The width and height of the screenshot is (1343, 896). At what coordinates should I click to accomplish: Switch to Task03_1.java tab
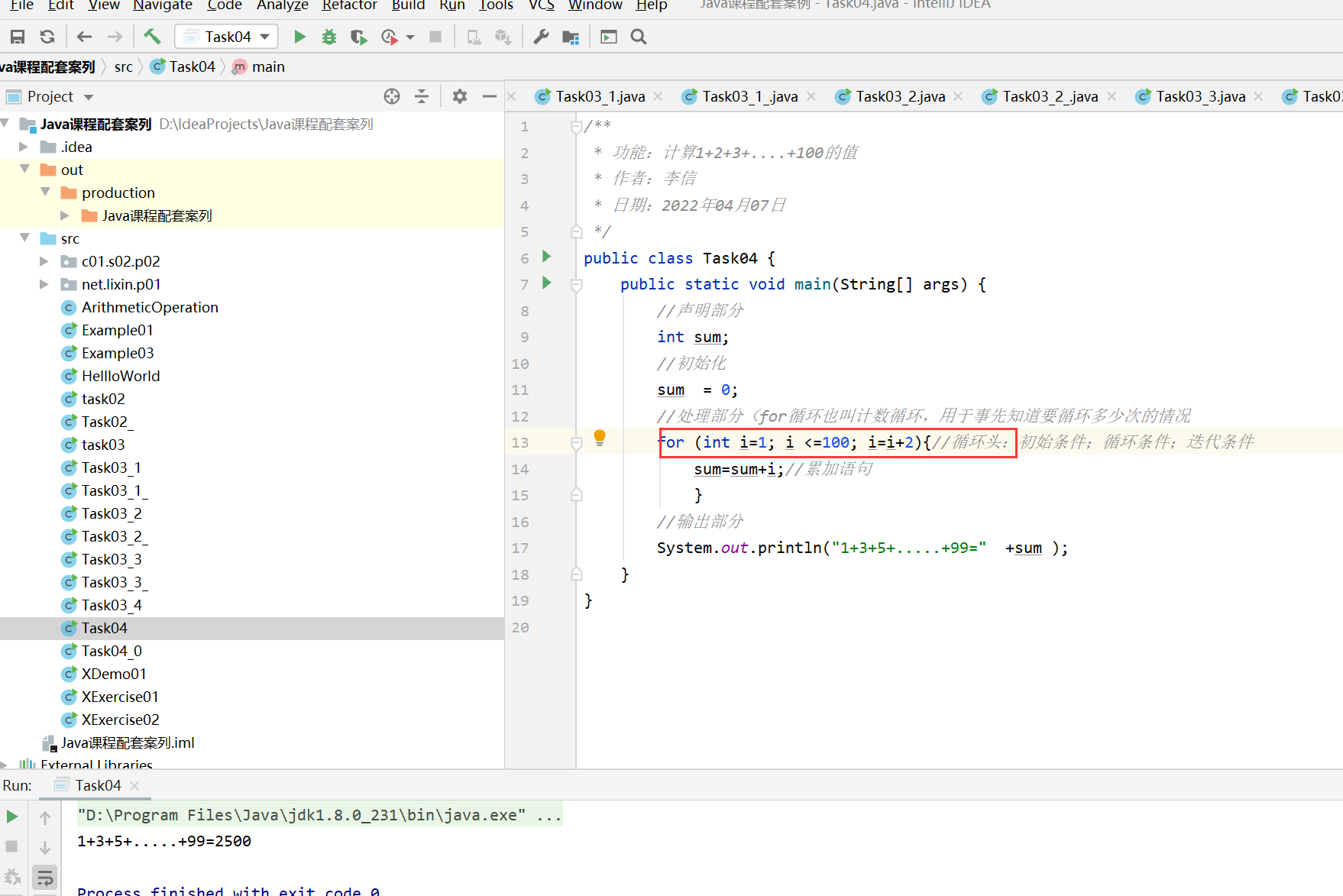600,96
